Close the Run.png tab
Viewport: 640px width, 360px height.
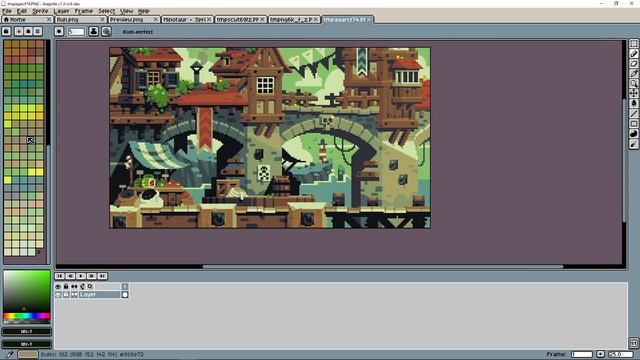coord(102,20)
